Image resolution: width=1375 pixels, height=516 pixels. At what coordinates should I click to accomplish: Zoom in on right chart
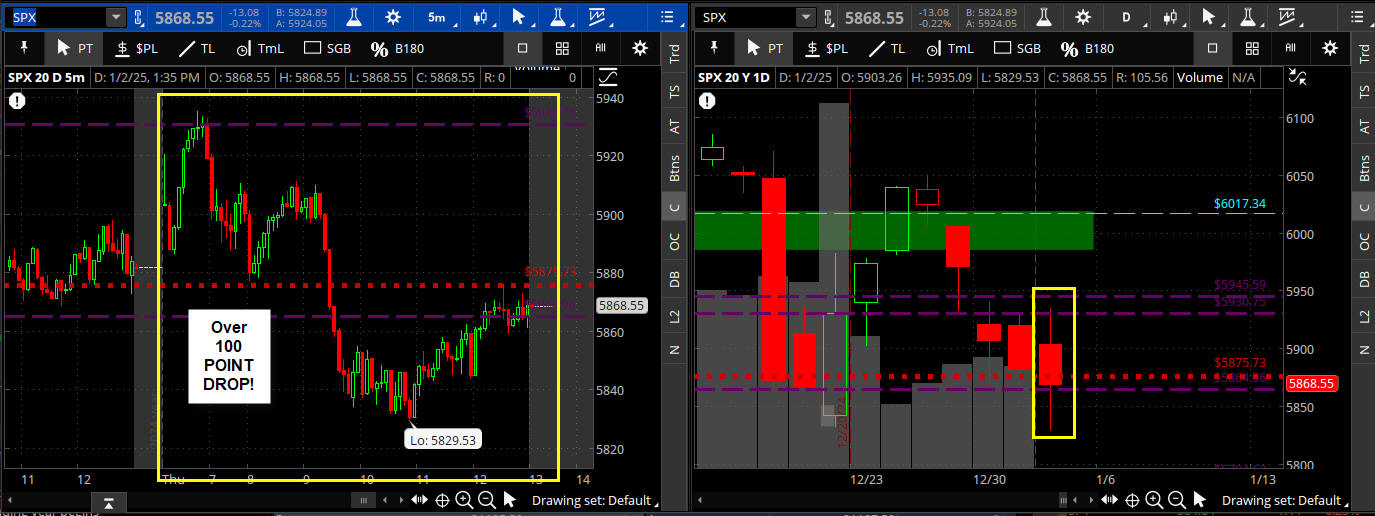1155,500
